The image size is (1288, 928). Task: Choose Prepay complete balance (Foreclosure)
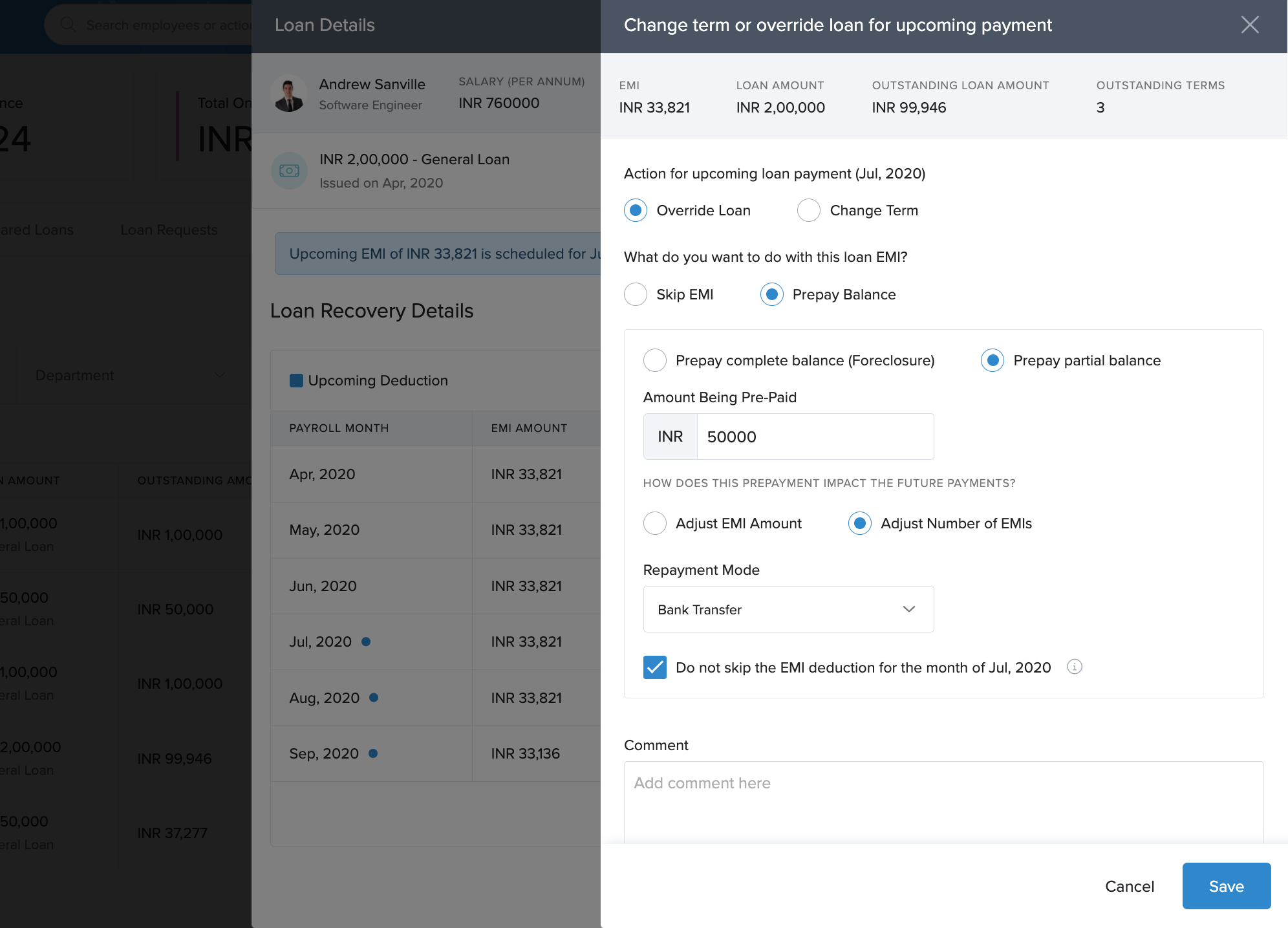coord(655,360)
